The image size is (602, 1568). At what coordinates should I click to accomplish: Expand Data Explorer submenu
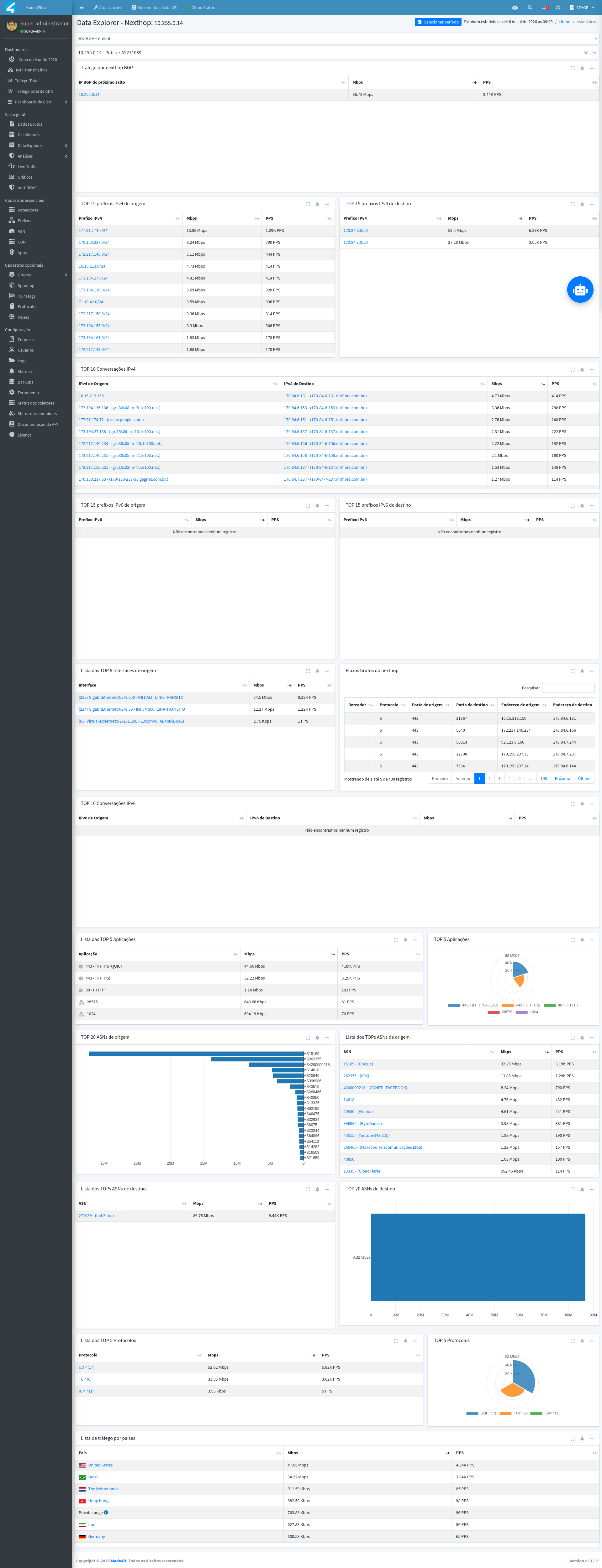36,145
